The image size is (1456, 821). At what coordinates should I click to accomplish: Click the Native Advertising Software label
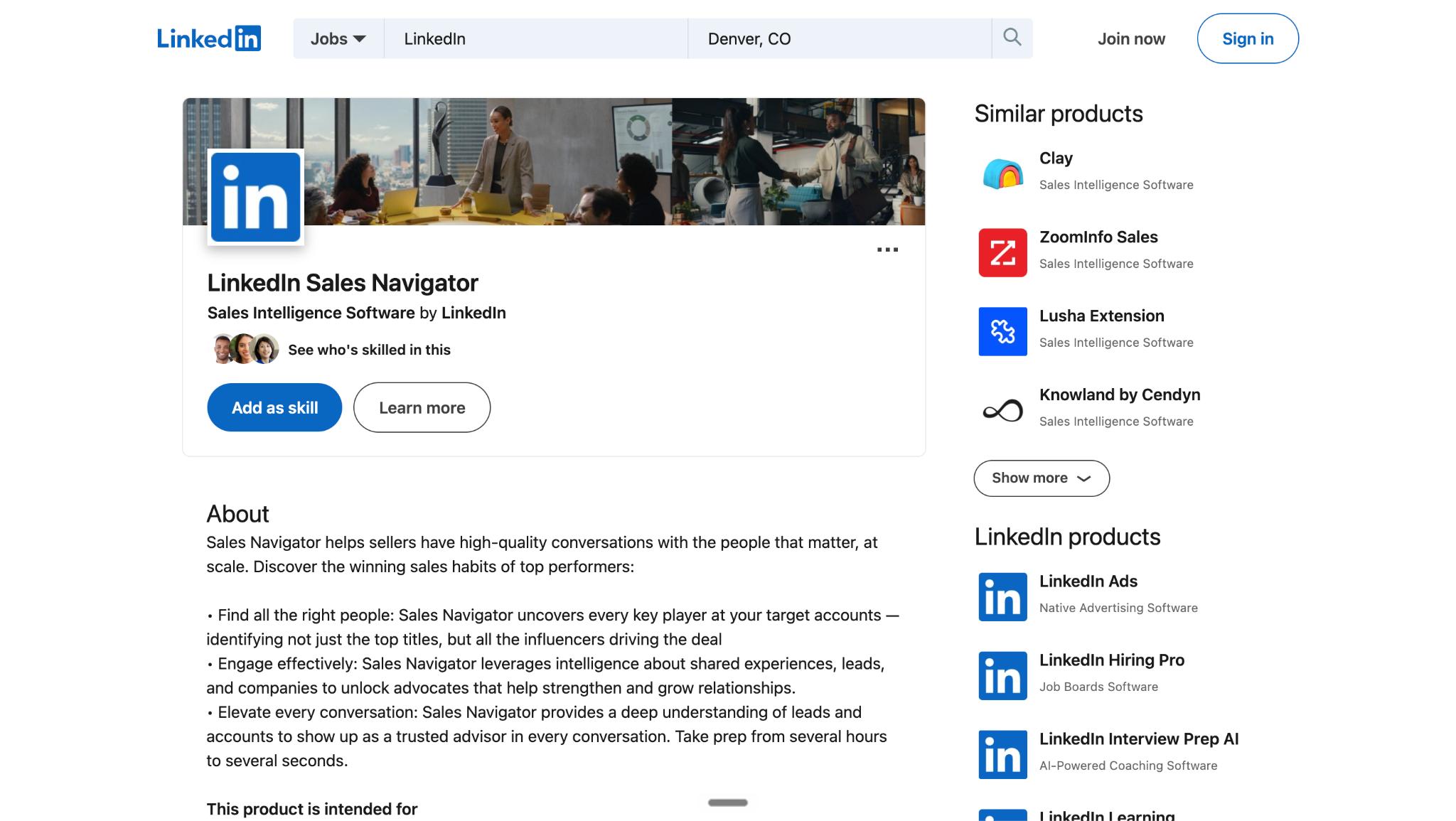click(1118, 608)
